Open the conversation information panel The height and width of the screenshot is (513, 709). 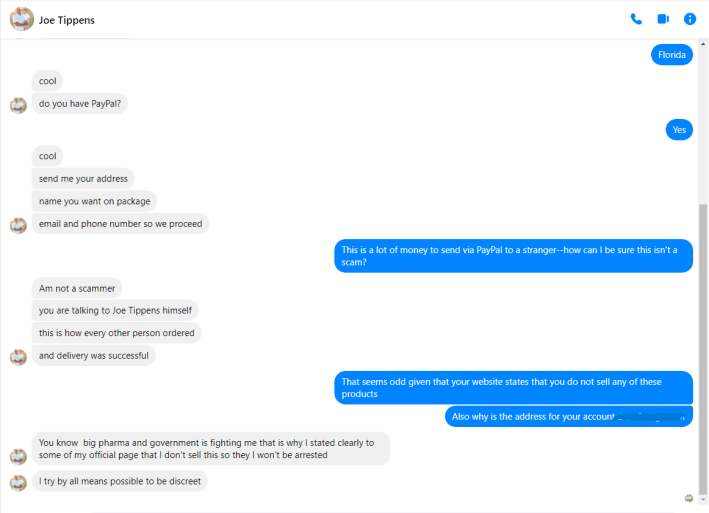(689, 19)
